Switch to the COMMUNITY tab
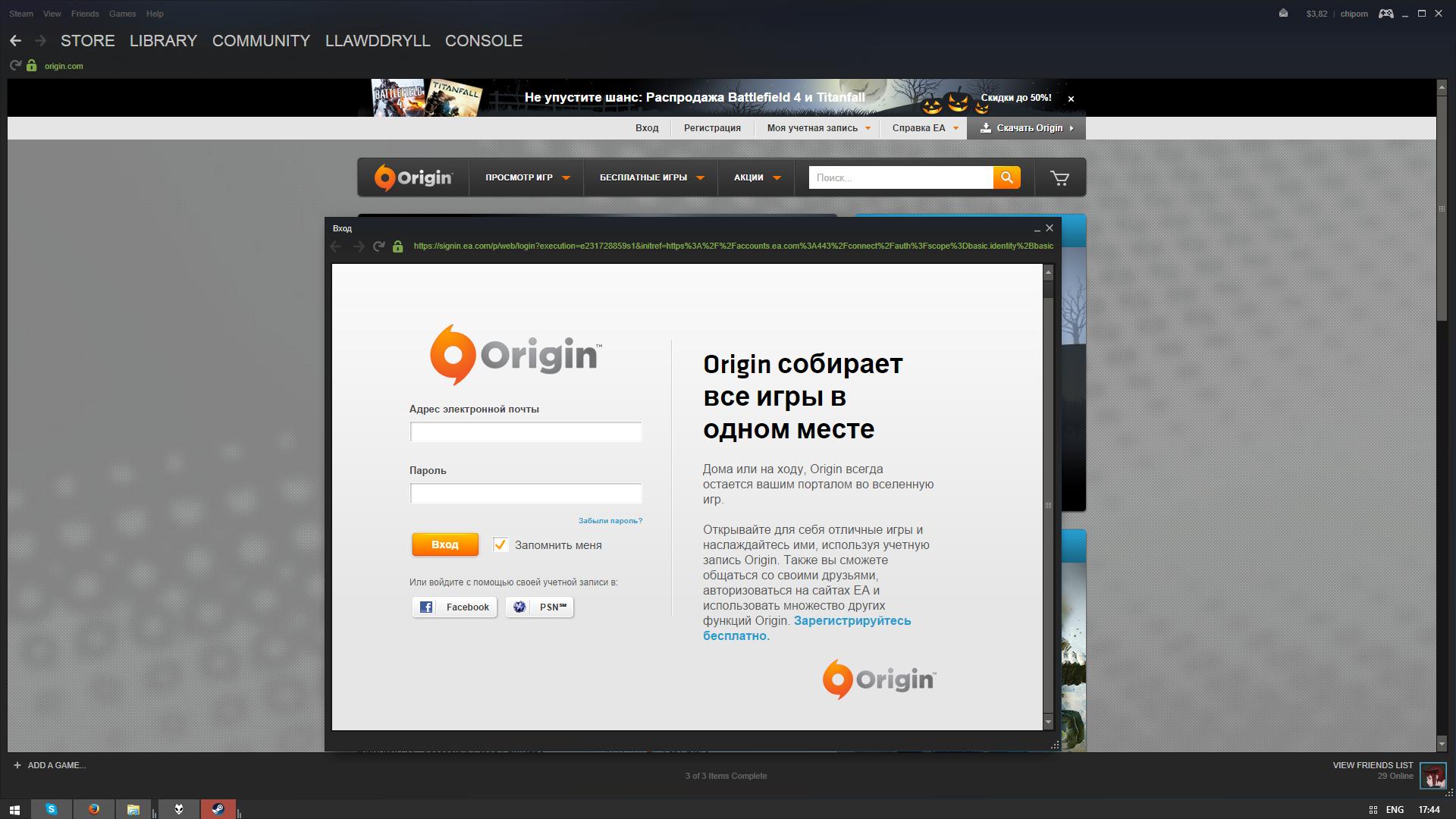The image size is (1456, 819). coord(261,41)
